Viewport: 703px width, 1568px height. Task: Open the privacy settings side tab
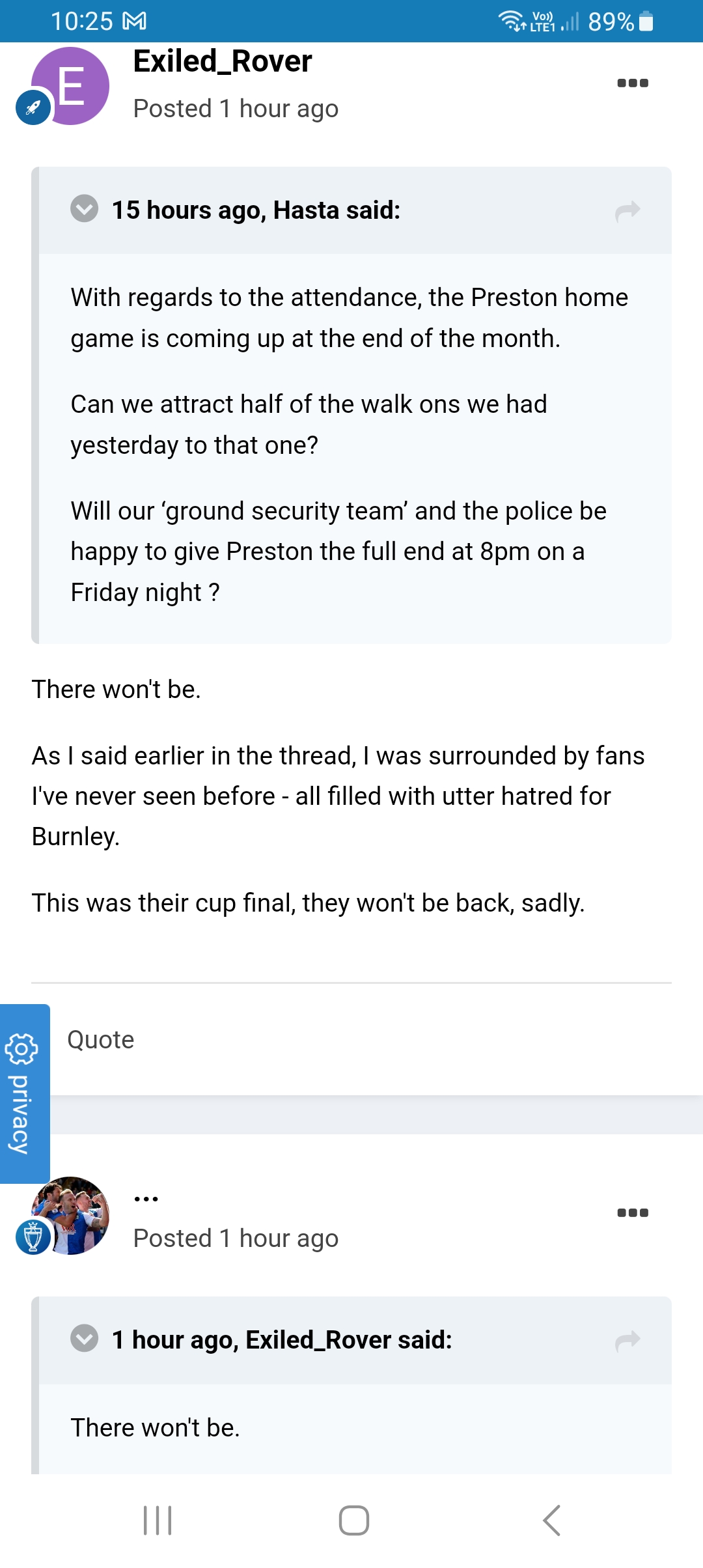point(24,1093)
